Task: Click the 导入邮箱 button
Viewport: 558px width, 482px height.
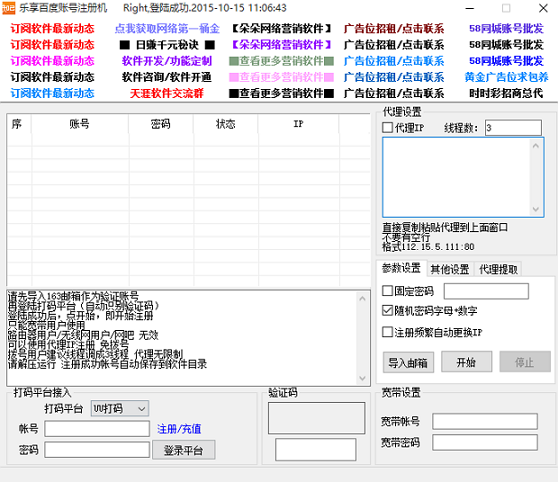Action: (408, 362)
